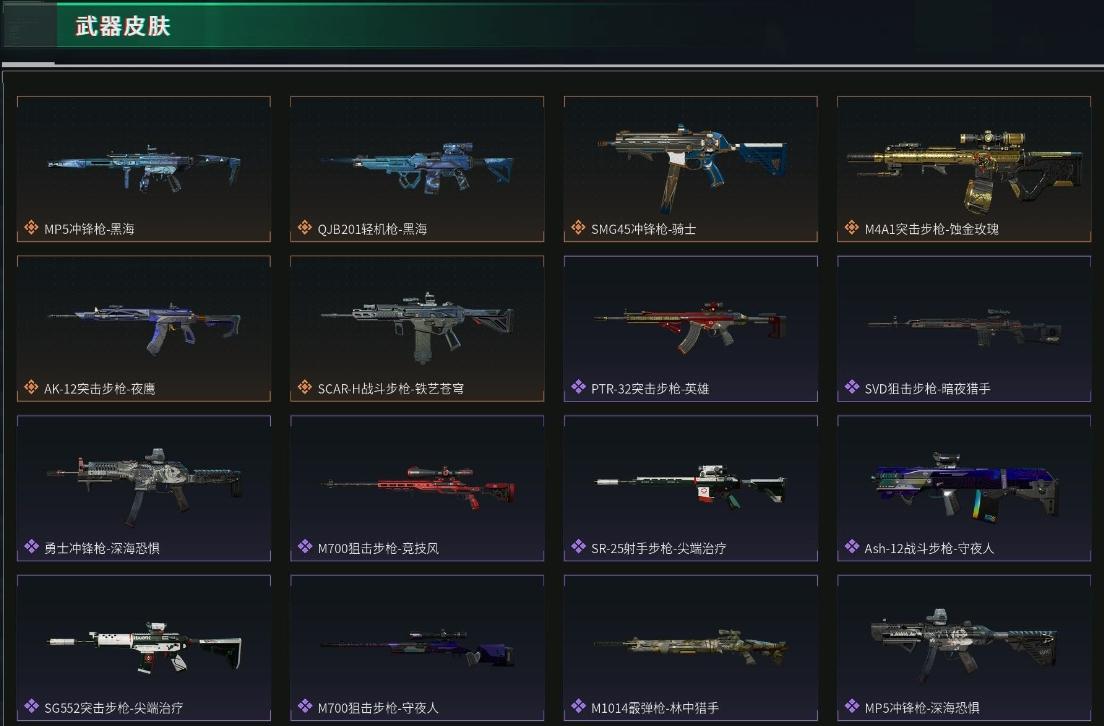Click the purple rarity icon beside M1014霰弹枪-林中猎手
The width and height of the screenshot is (1104, 726).
click(x=578, y=706)
